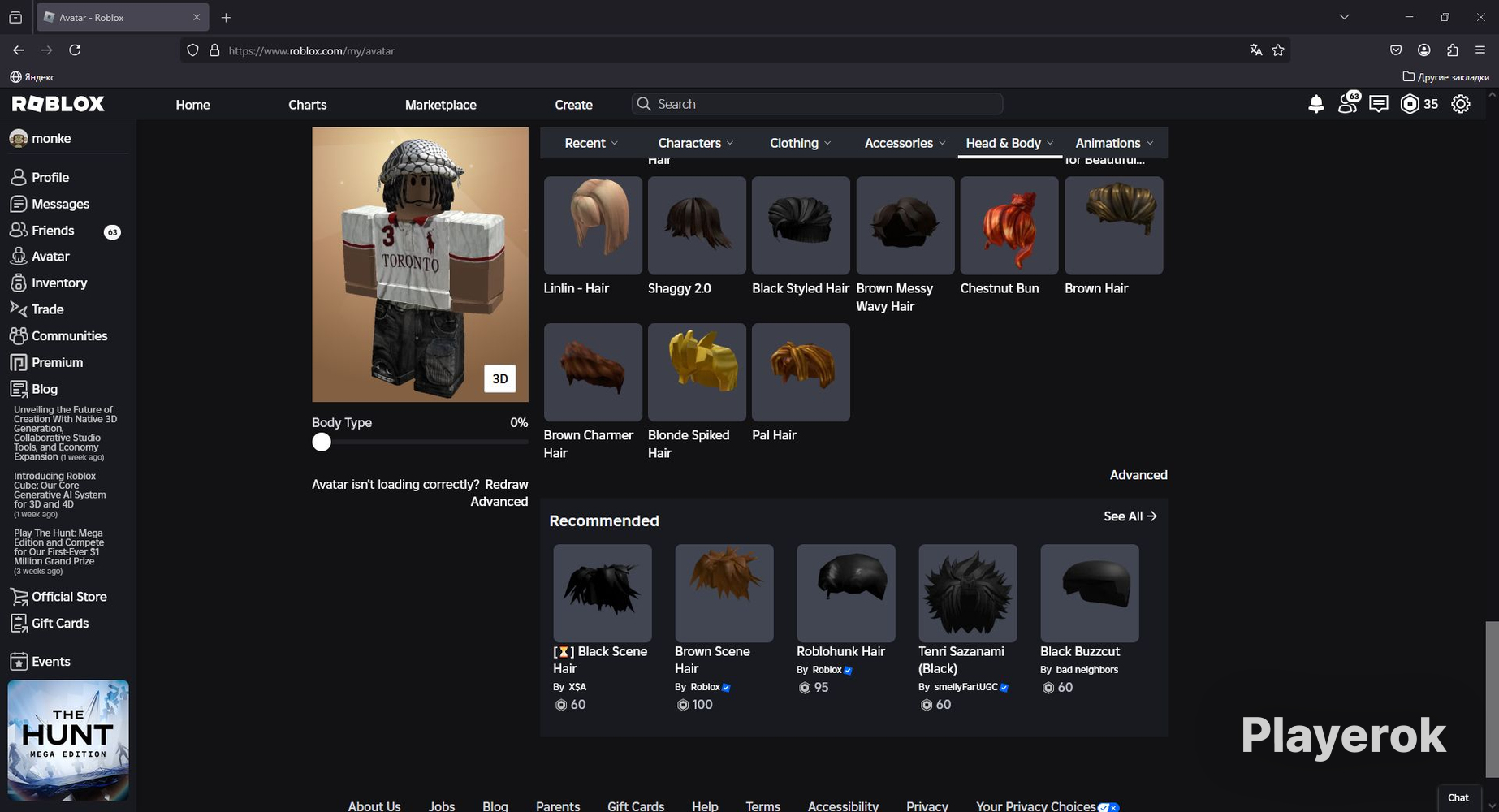Click the browser reload button

point(75,50)
